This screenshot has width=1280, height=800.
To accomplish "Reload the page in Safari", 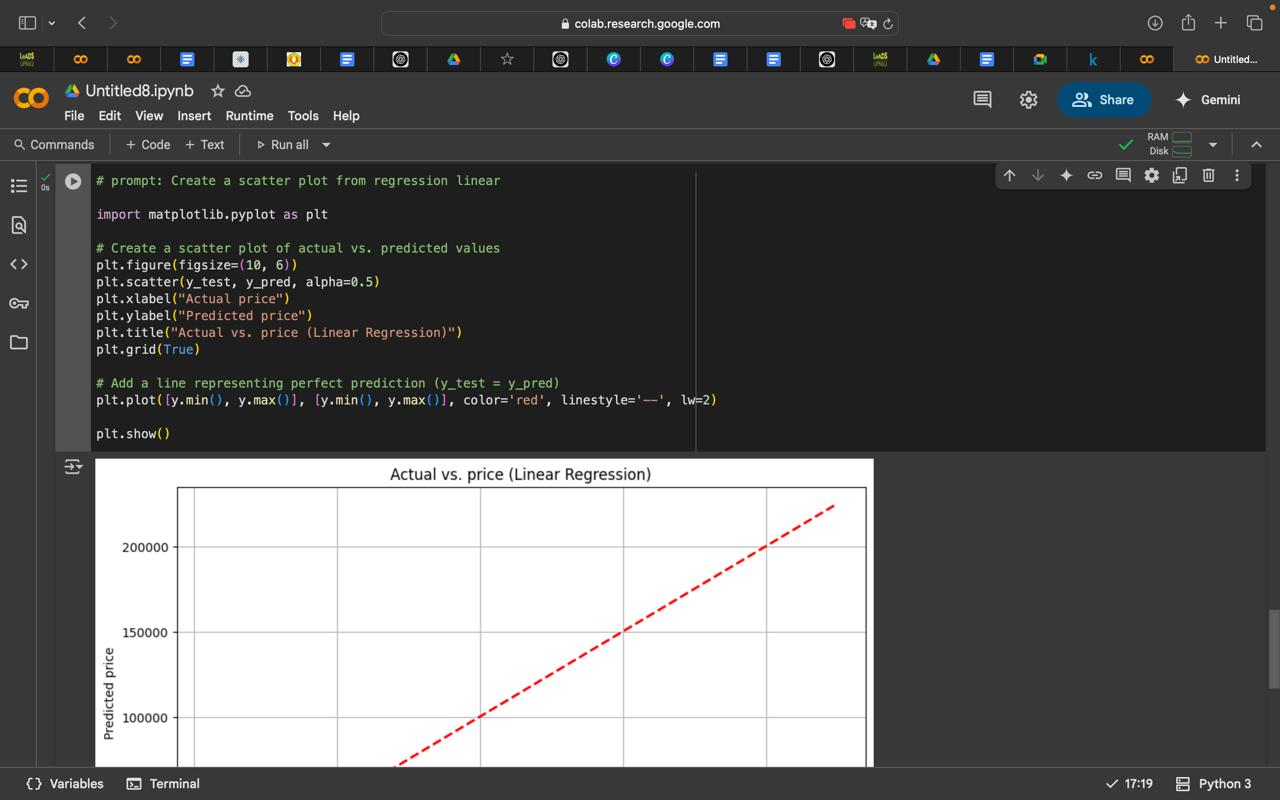I will click(888, 24).
